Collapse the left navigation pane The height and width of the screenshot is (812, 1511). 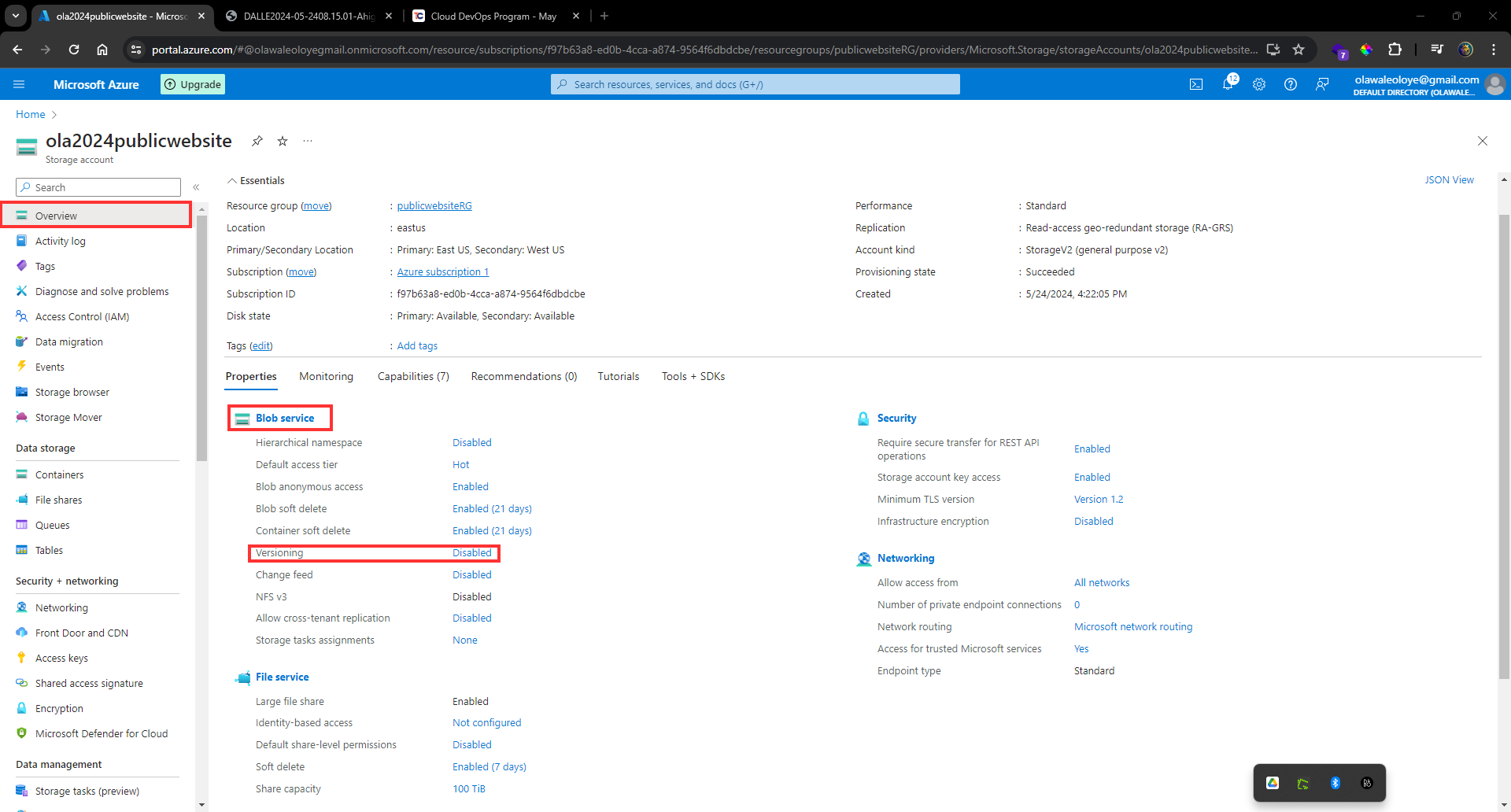pyautogui.click(x=196, y=187)
